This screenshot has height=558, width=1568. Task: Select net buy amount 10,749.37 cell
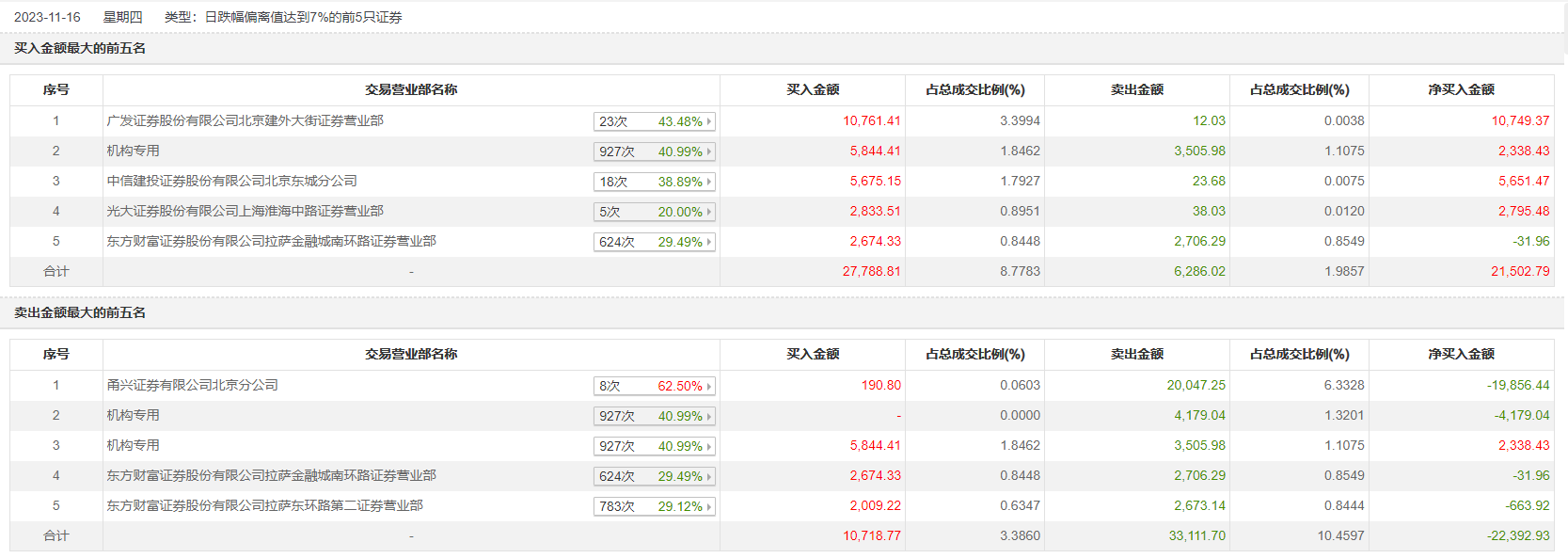point(1519,120)
